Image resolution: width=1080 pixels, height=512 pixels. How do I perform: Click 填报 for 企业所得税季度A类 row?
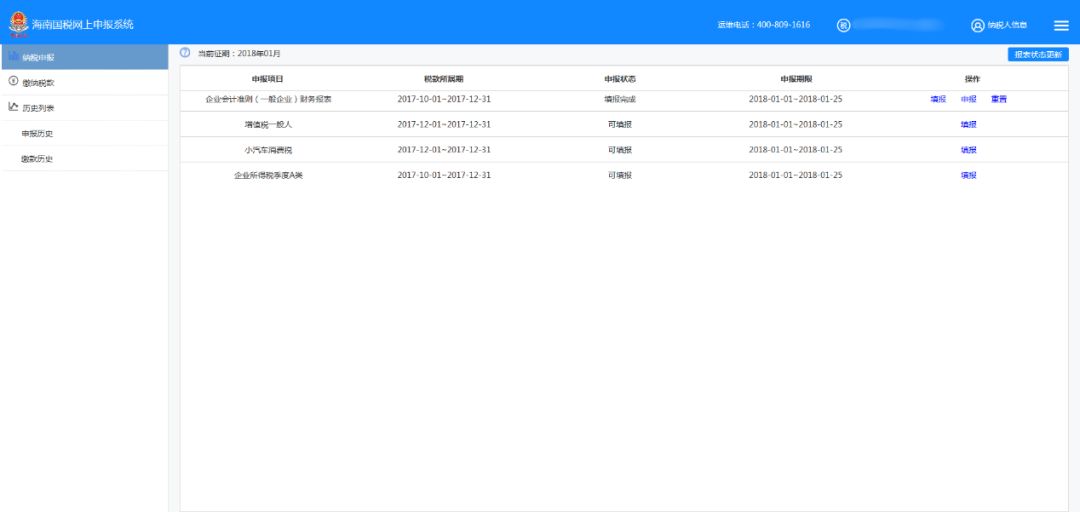[x=968, y=175]
